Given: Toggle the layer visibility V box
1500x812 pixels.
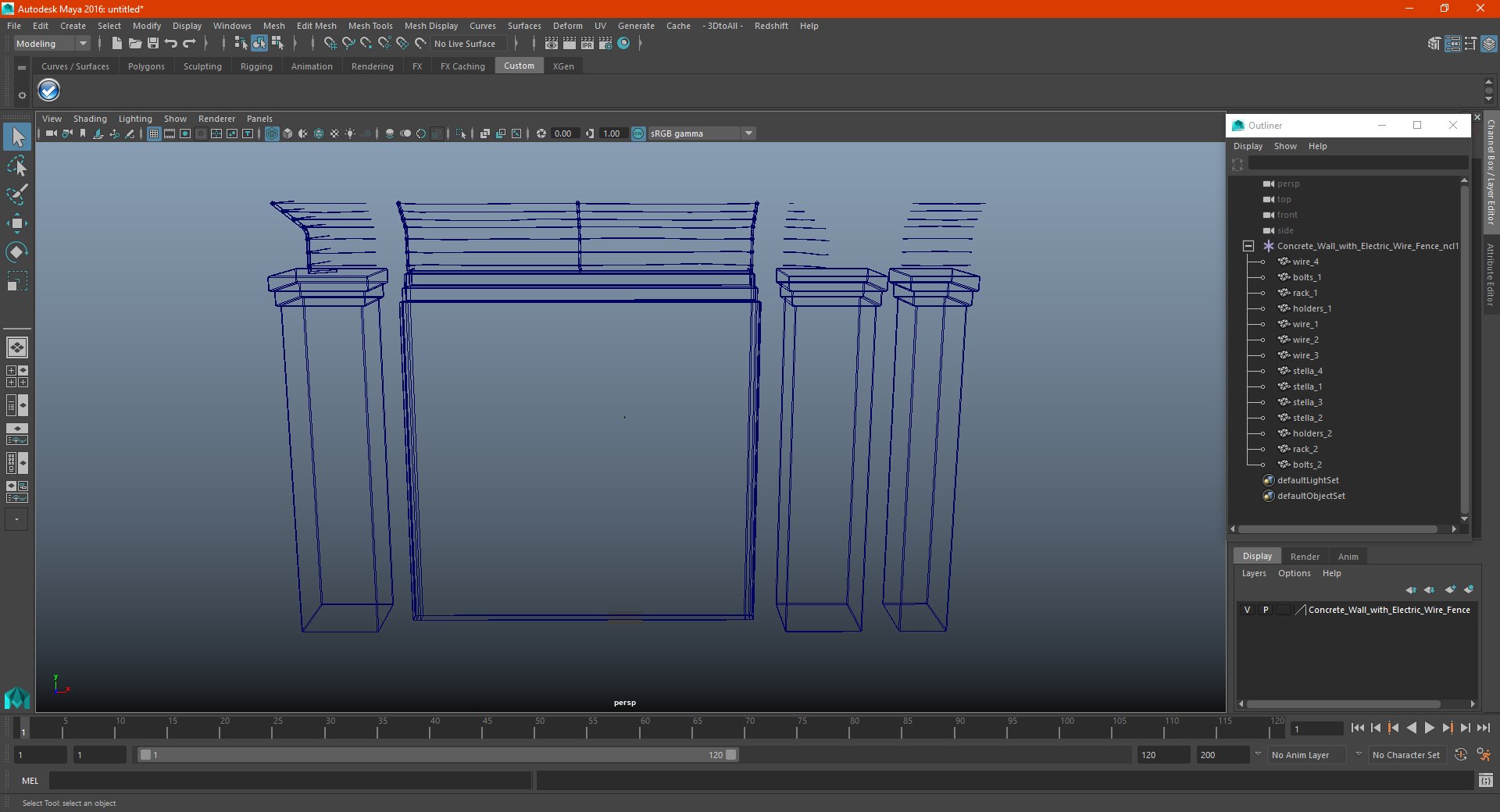Looking at the screenshot, I should pyautogui.click(x=1247, y=610).
